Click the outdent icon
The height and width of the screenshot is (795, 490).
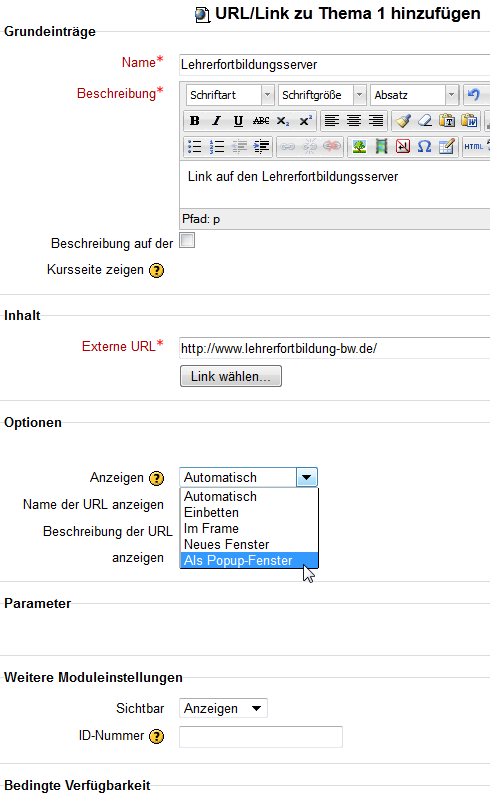tap(239, 147)
